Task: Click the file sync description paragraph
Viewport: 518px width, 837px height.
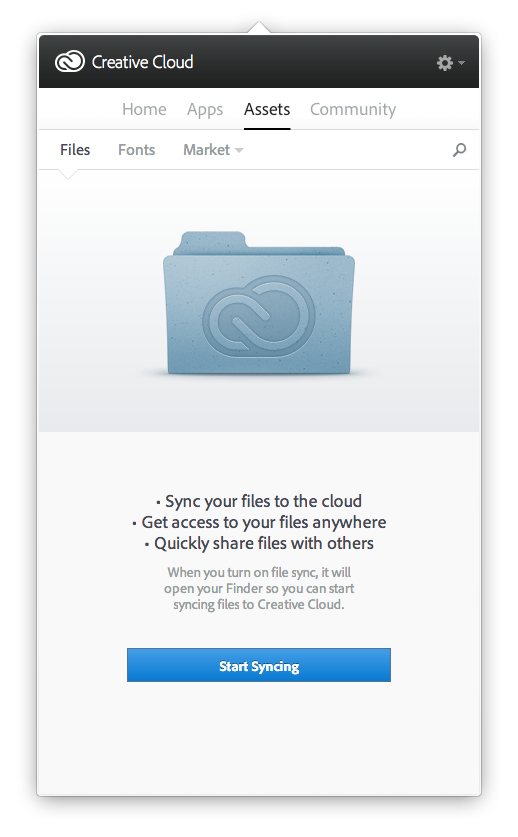Action: point(259,588)
